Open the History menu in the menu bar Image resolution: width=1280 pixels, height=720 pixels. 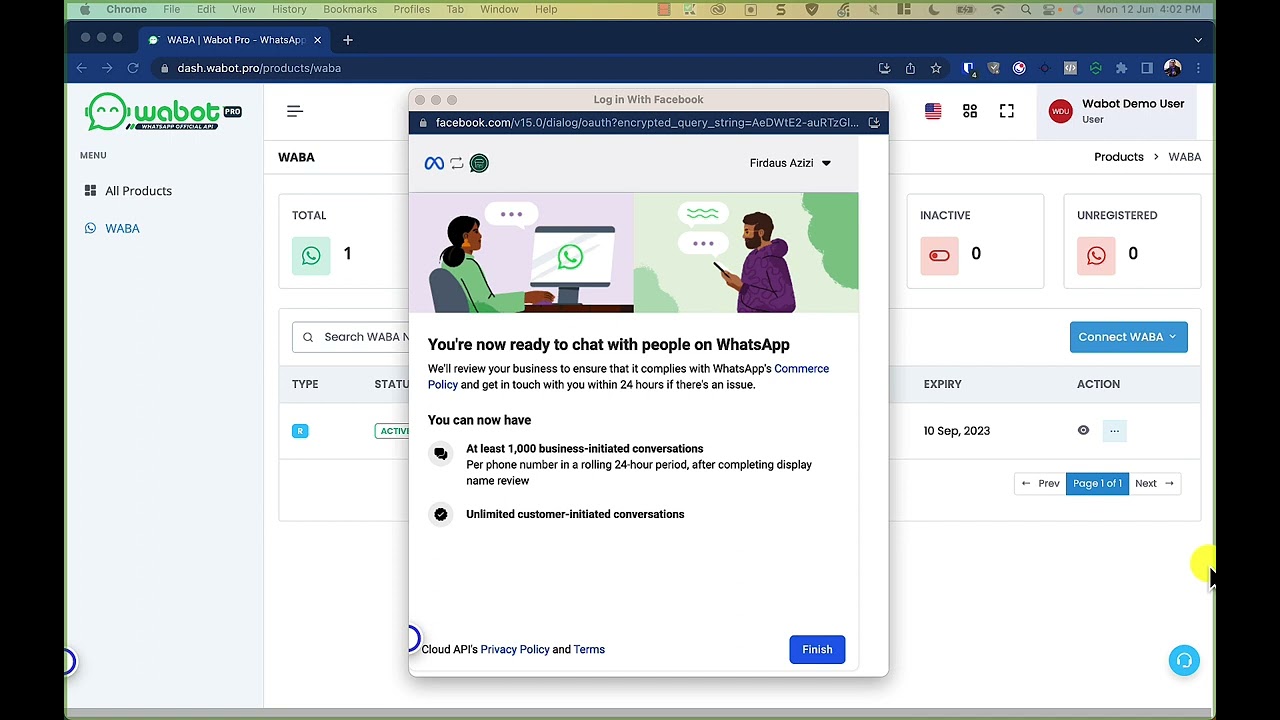[289, 9]
